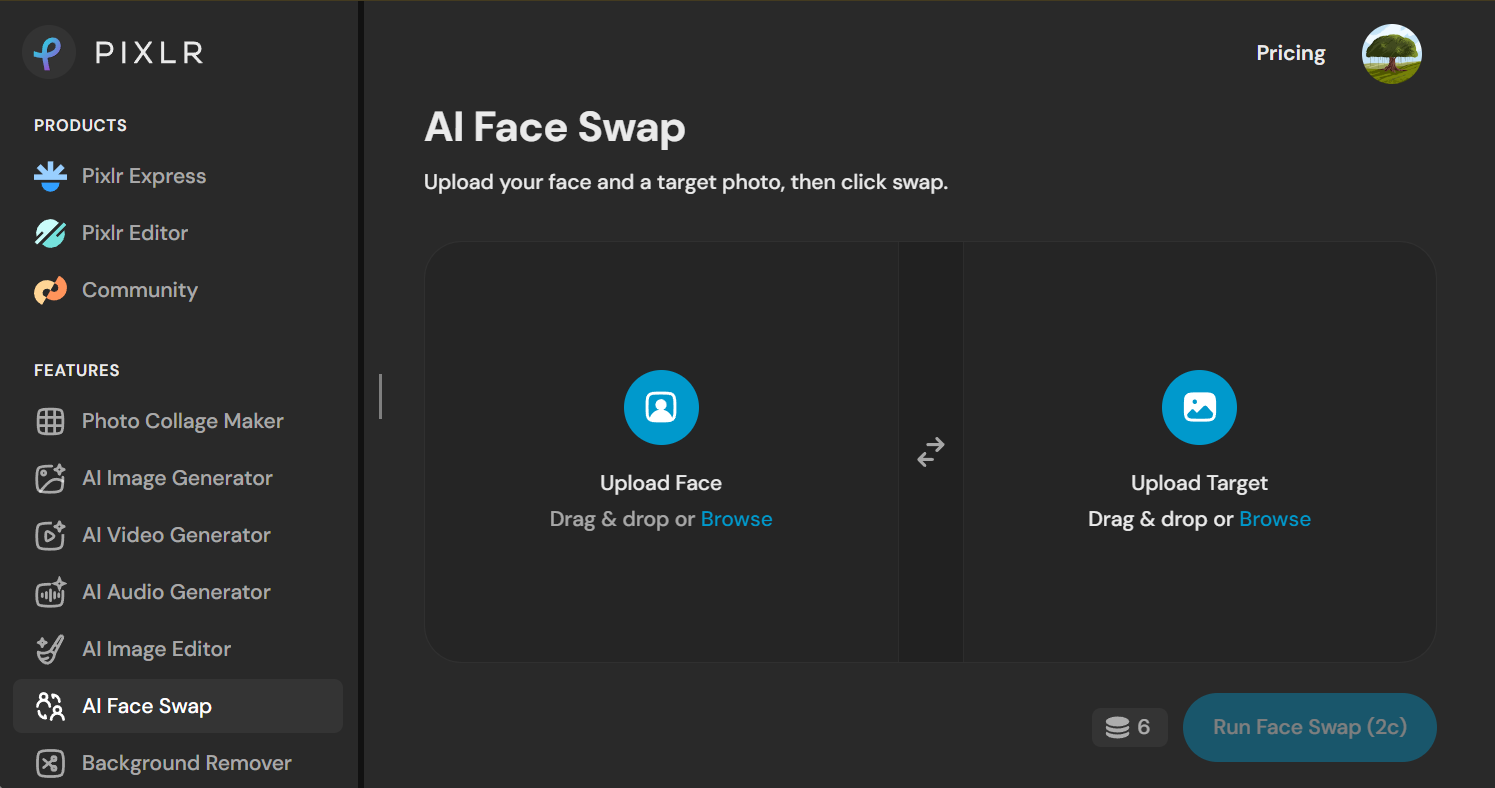The width and height of the screenshot is (1495, 788).
Task: Click the Community icon
Action: 50,290
